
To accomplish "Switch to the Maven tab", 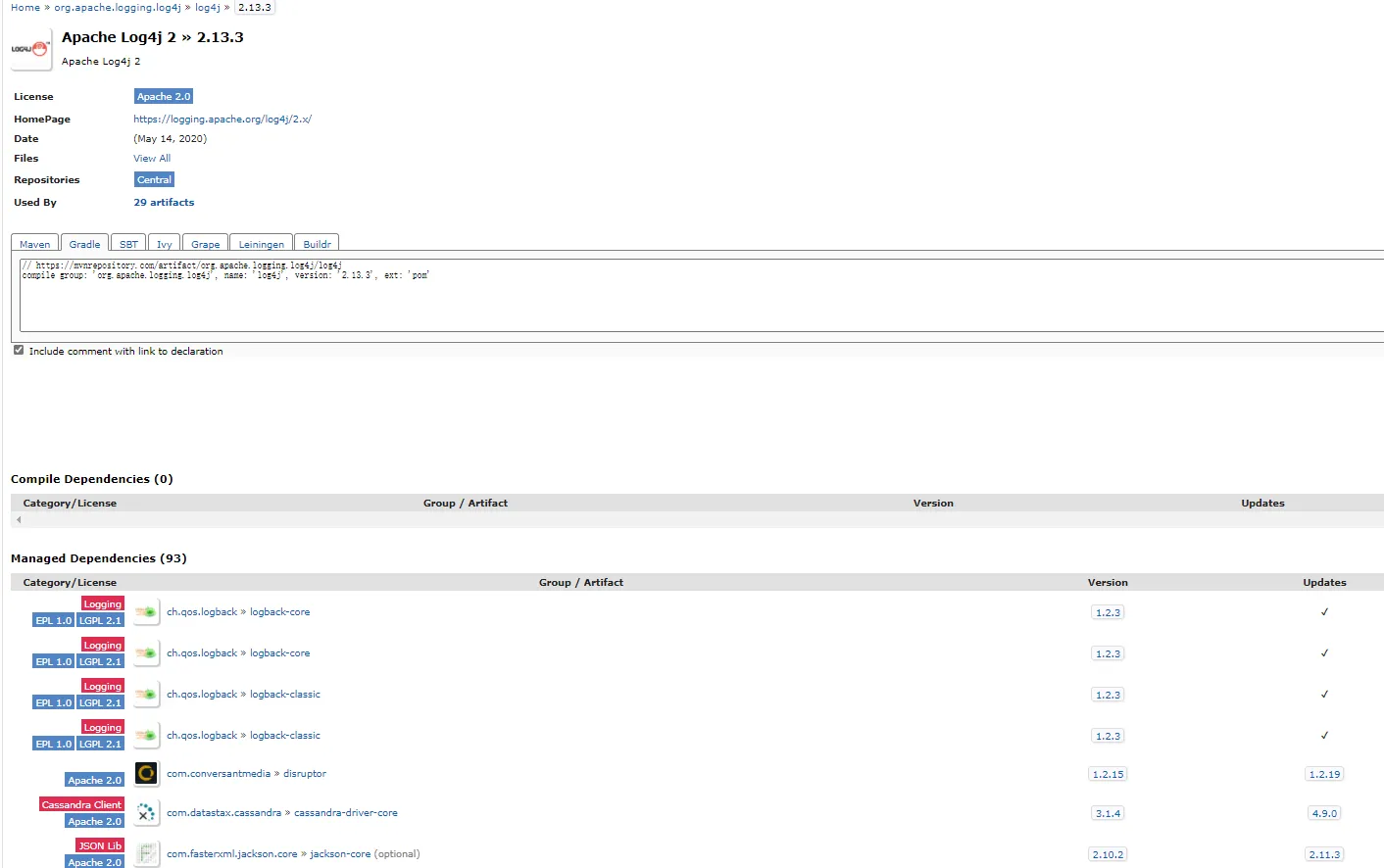I will [35, 244].
